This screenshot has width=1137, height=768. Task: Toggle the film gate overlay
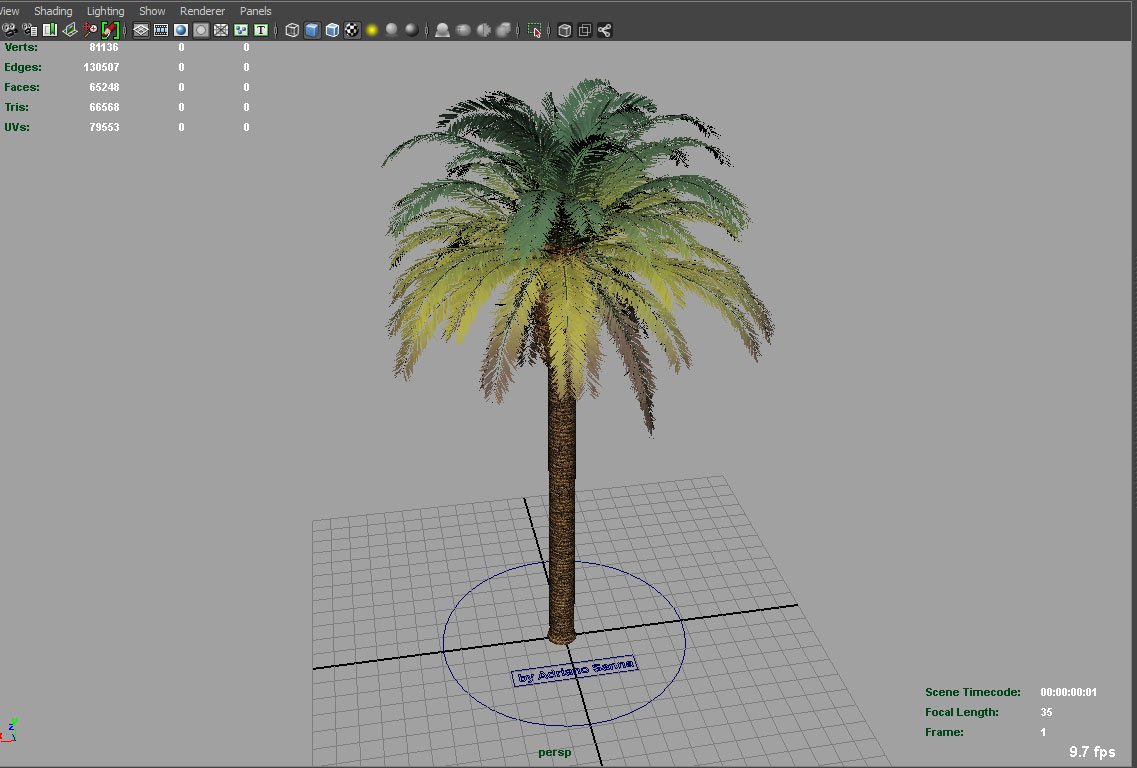(161, 30)
